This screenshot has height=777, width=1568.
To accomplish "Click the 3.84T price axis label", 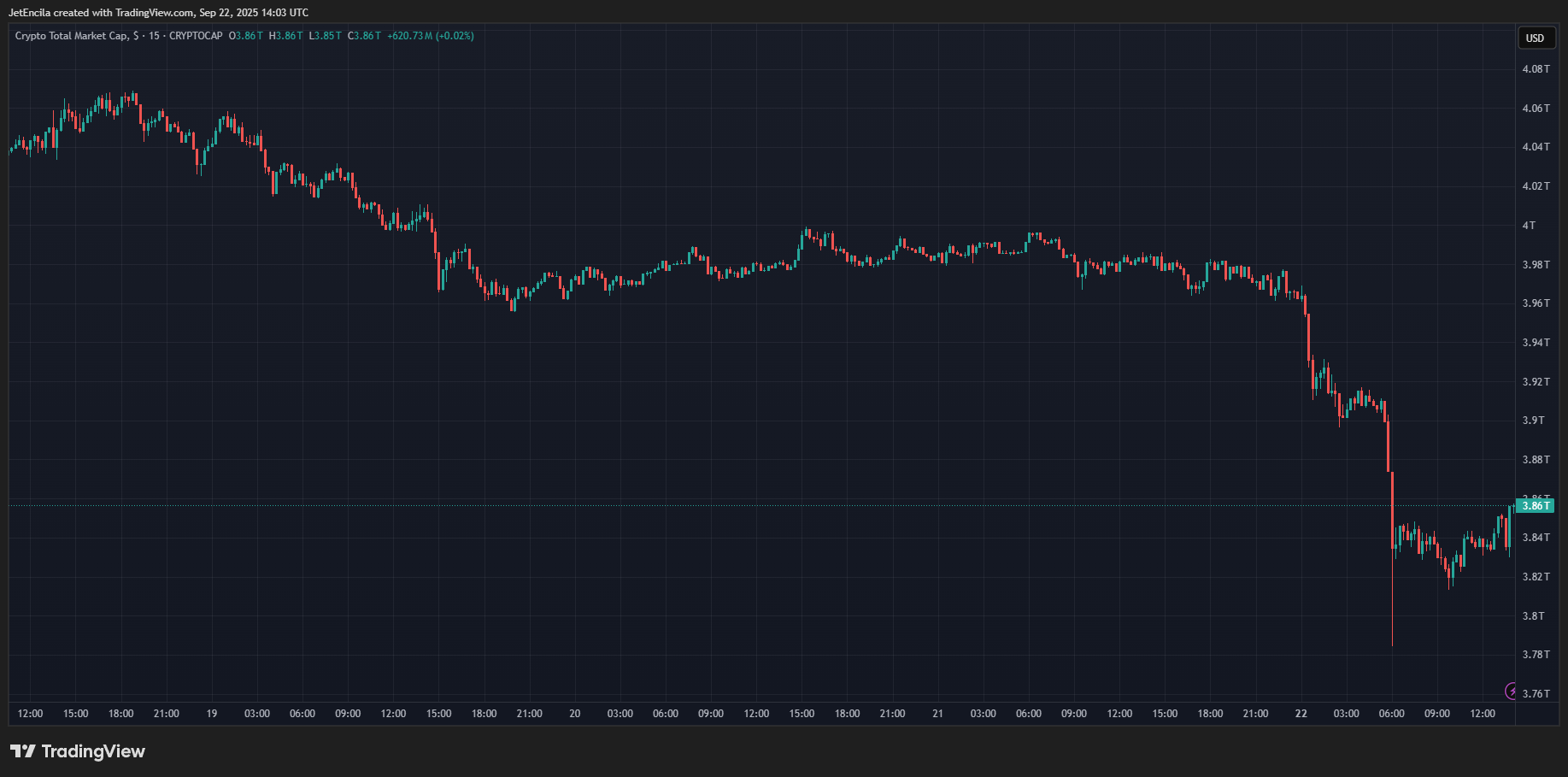I will (x=1536, y=538).
